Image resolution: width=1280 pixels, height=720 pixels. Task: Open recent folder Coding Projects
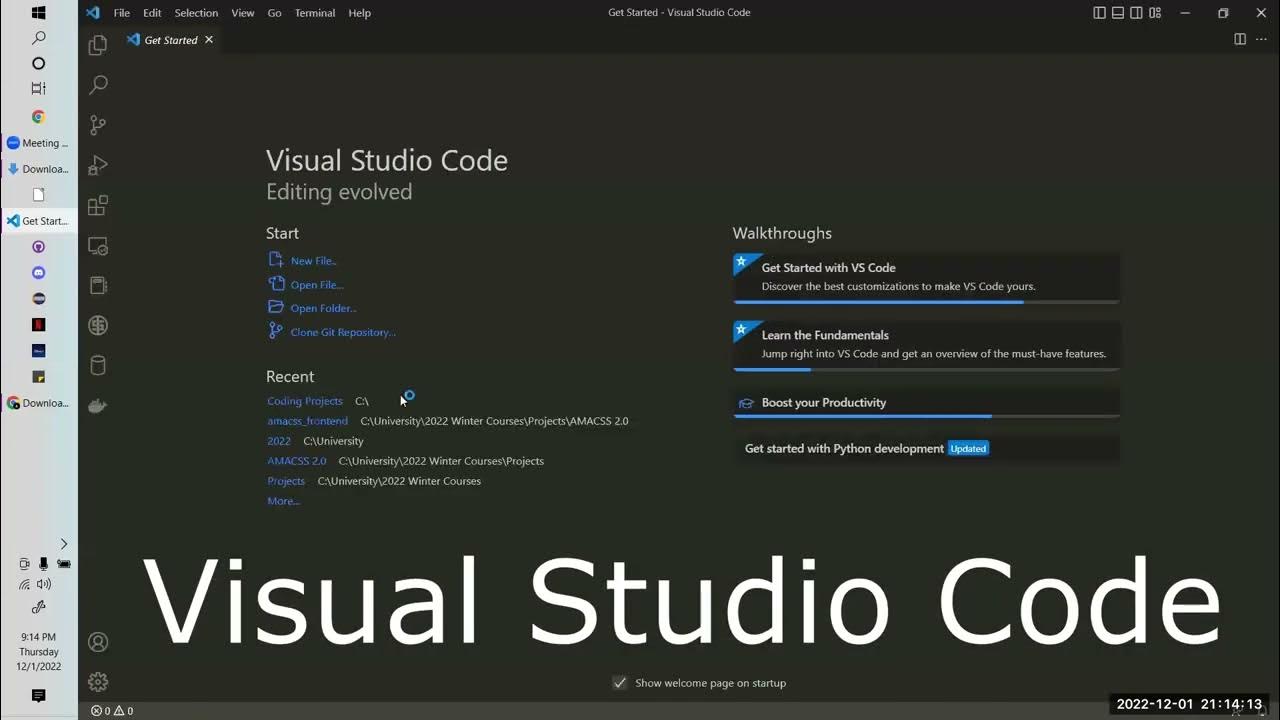click(x=305, y=401)
